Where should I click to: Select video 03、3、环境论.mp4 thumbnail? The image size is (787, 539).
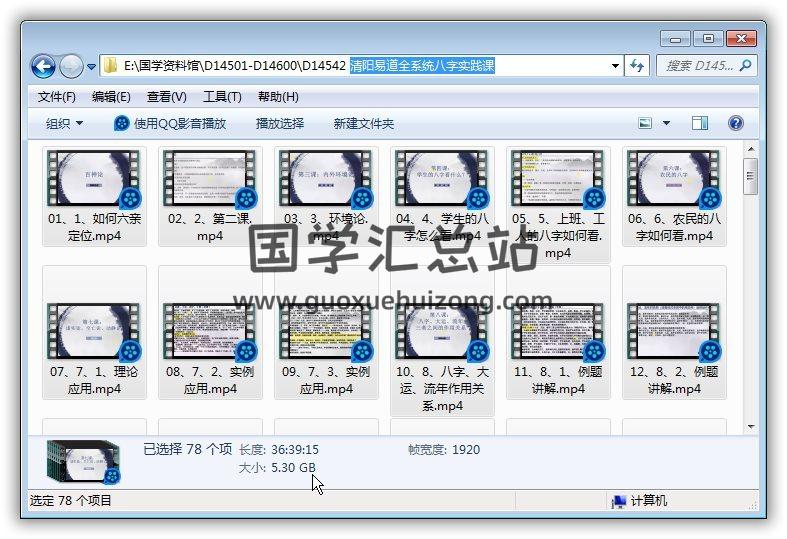pyautogui.click(x=326, y=178)
